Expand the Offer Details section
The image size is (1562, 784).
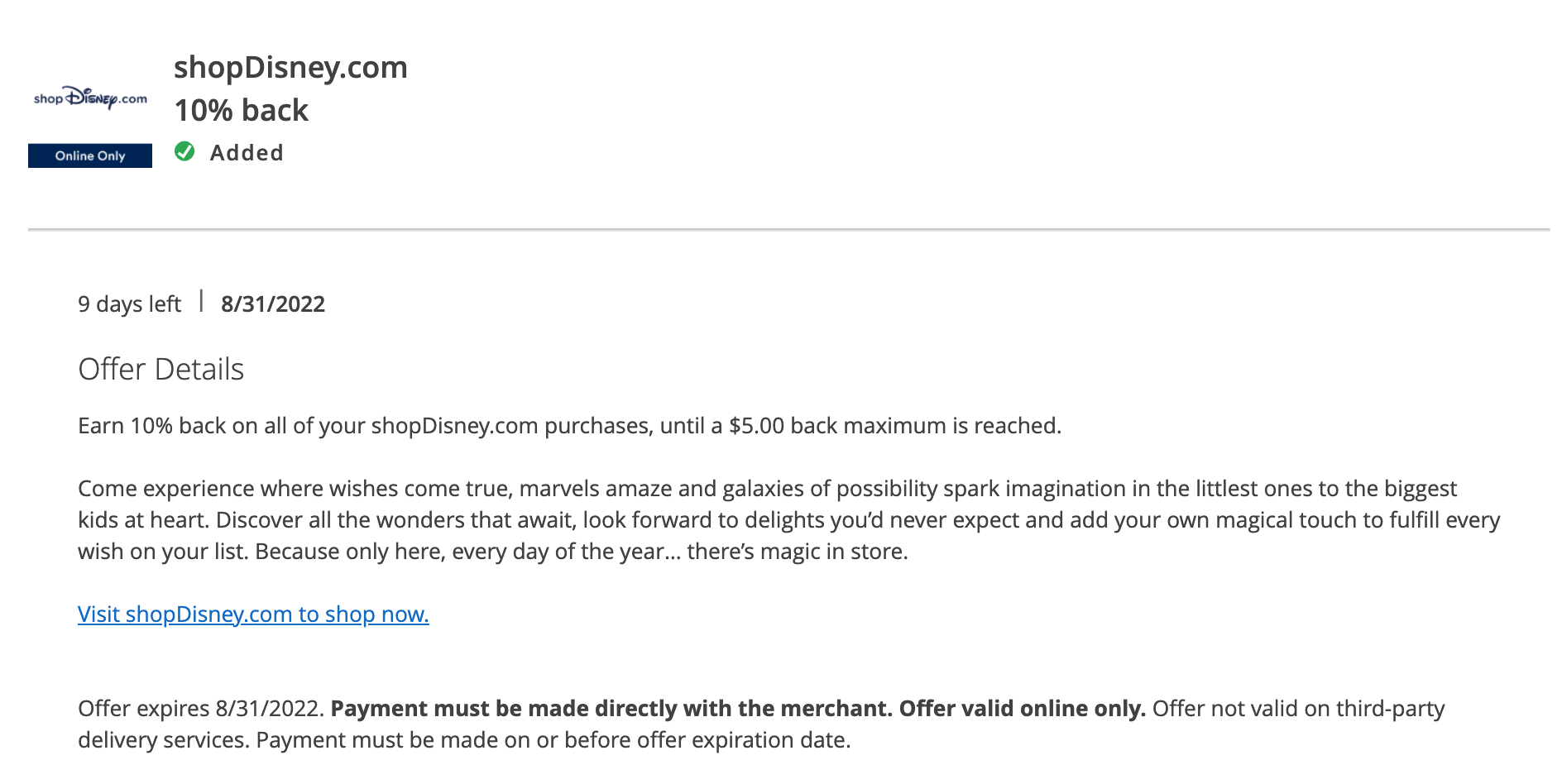(x=161, y=369)
